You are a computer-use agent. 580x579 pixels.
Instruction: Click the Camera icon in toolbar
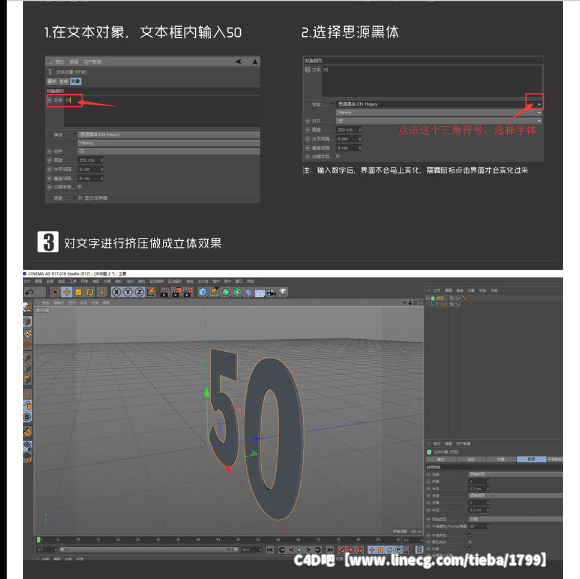pyautogui.click(x=272, y=293)
